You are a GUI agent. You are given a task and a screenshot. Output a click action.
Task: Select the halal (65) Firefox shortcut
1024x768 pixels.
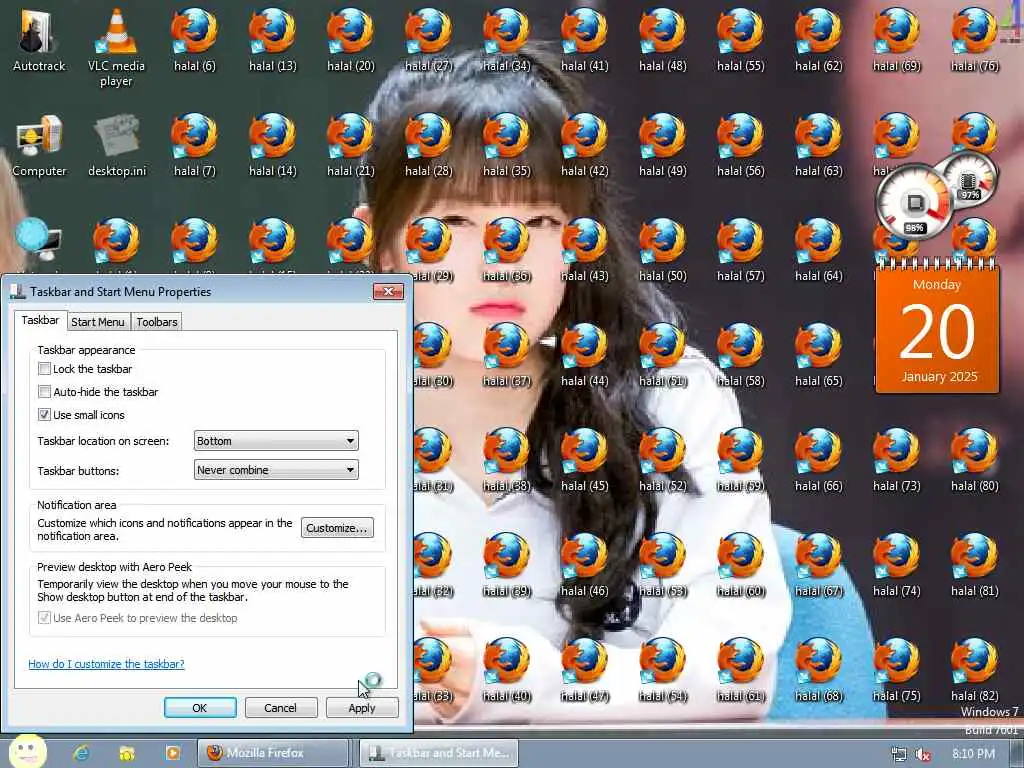(818, 355)
